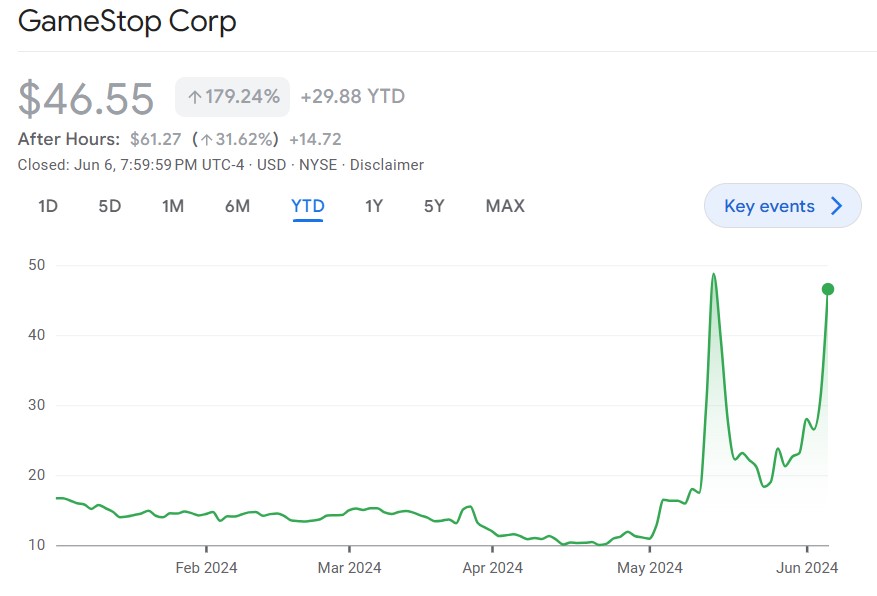Screen dimensions: 877x596
Task: Switch chart to 6M view
Action: click(x=237, y=206)
